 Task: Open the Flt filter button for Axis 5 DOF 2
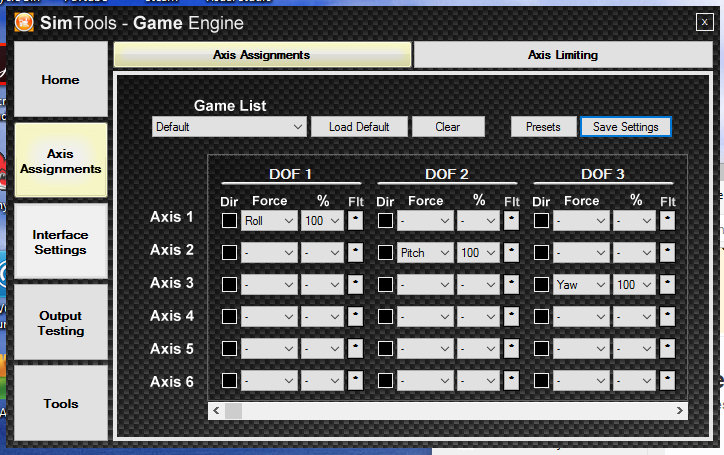(511, 348)
